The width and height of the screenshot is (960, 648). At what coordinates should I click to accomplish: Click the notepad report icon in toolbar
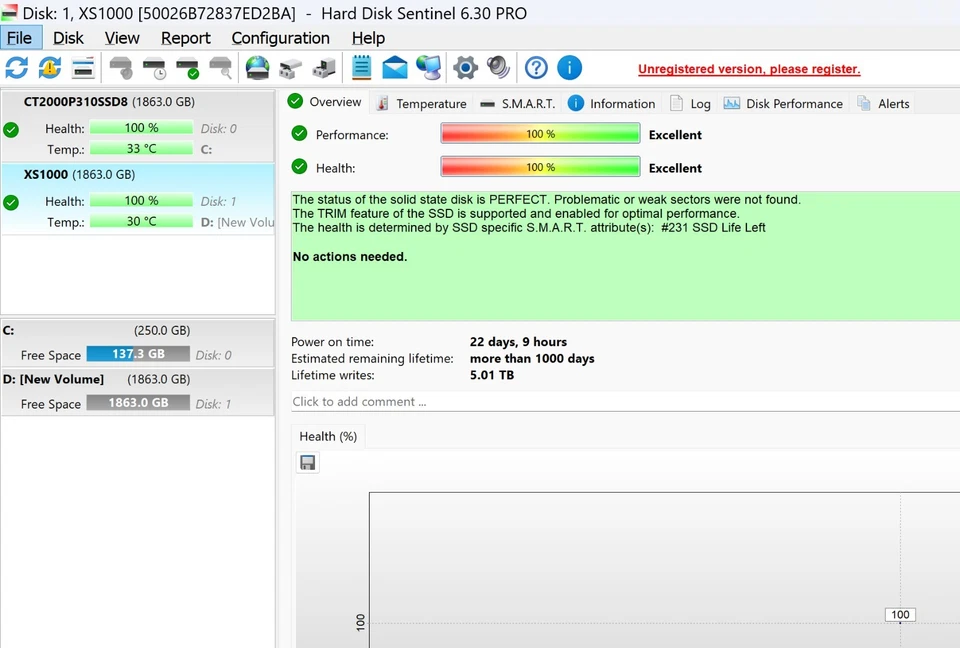tap(361, 67)
